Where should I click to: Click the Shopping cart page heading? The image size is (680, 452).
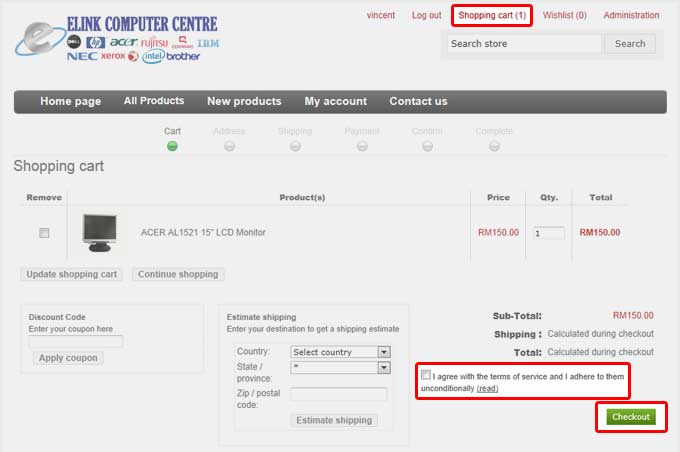coord(59,166)
